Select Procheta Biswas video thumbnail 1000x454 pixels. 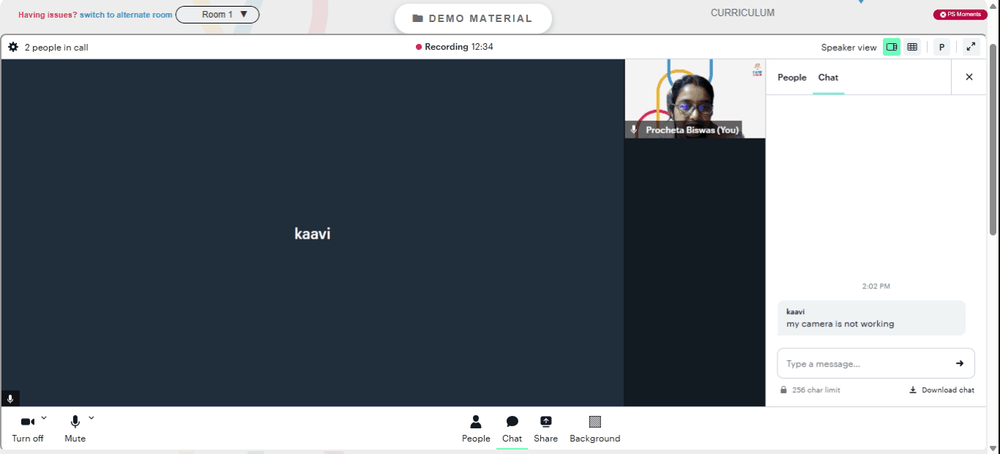(x=695, y=98)
